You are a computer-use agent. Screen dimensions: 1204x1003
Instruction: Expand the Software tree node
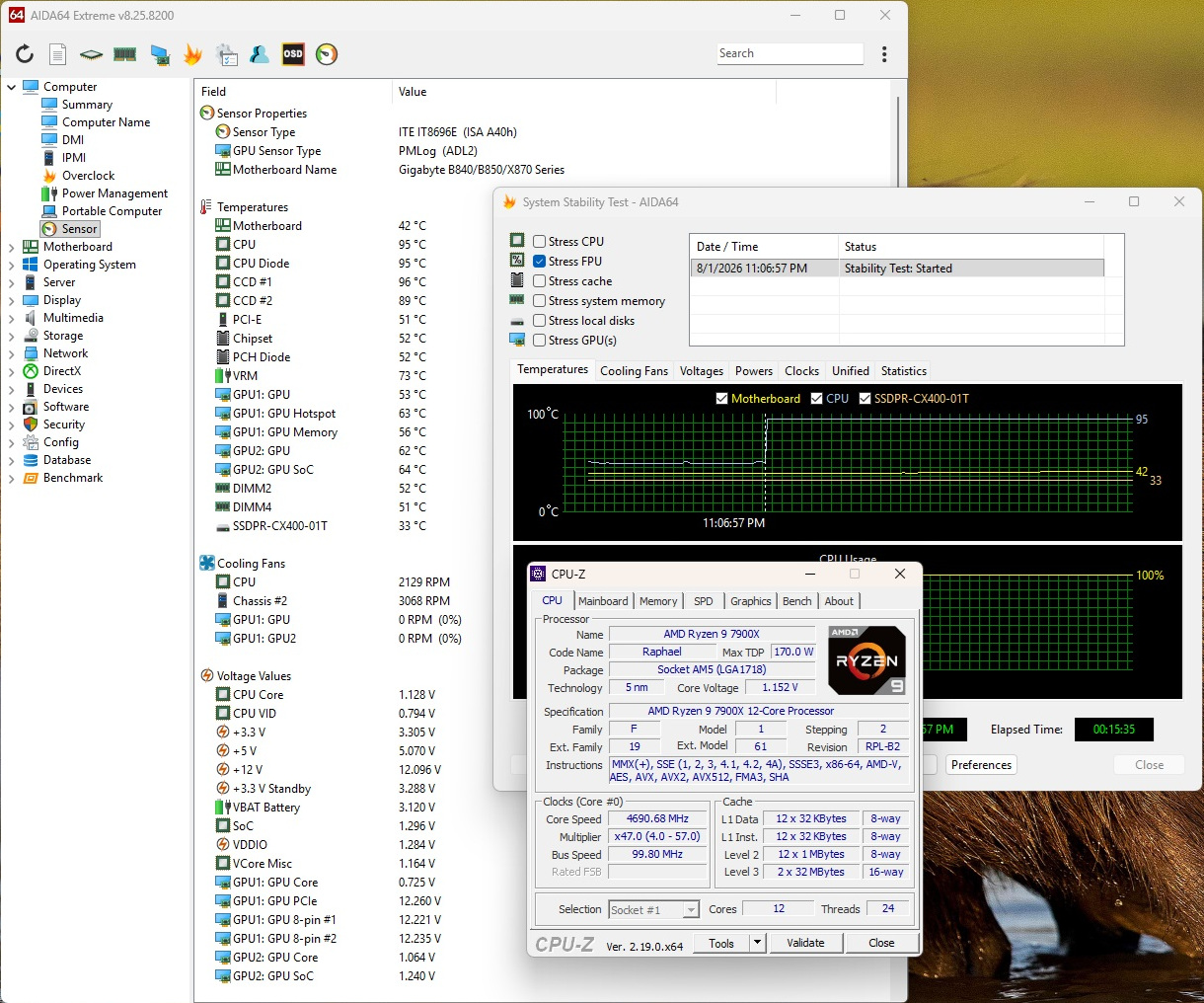click(12, 407)
